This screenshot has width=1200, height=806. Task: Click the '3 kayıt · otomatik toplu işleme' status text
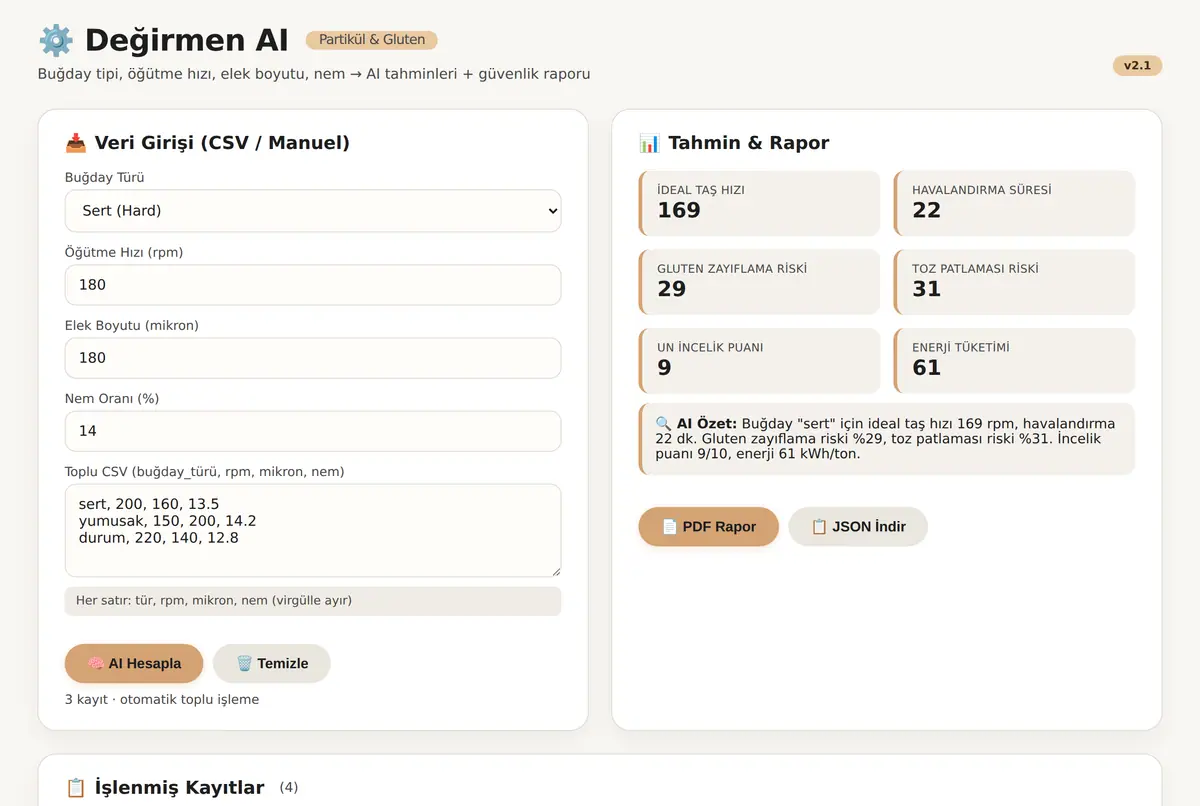pyautogui.click(x=162, y=700)
